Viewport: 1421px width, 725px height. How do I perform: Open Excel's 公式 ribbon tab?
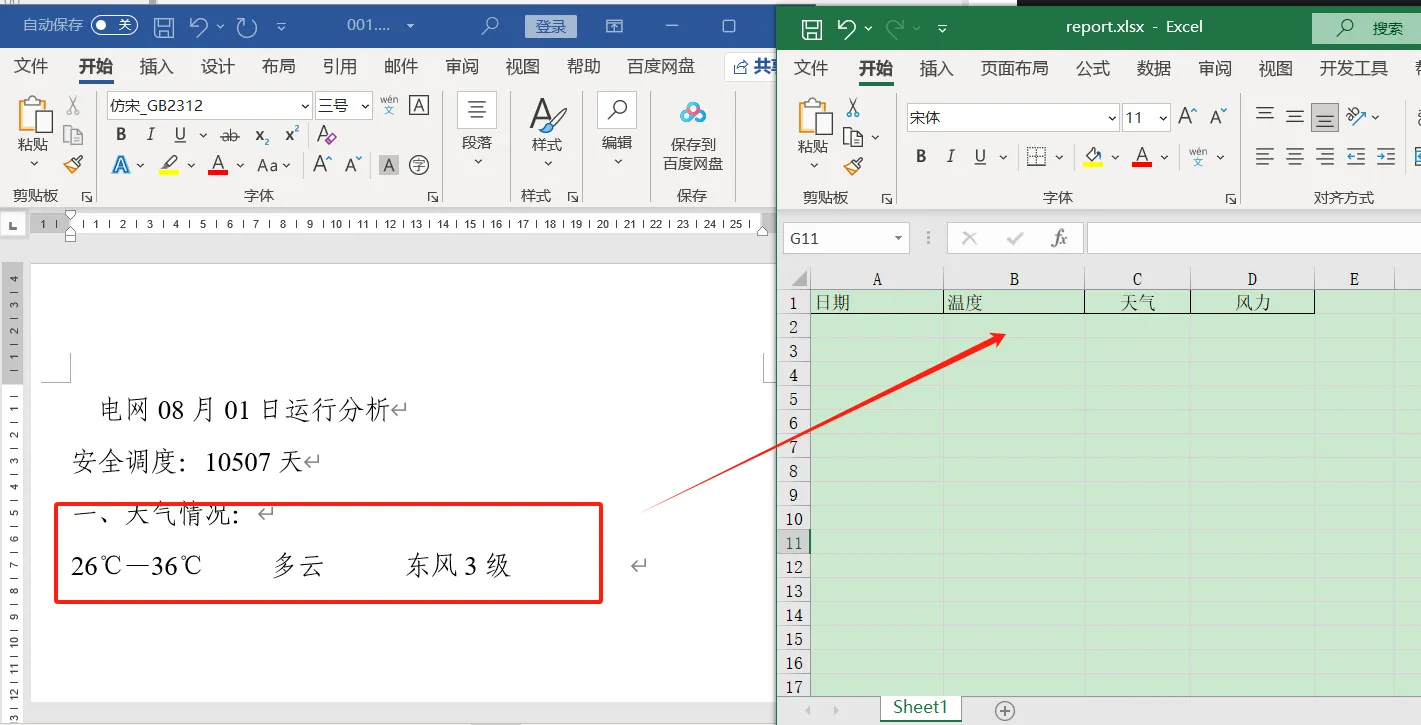coord(1093,68)
